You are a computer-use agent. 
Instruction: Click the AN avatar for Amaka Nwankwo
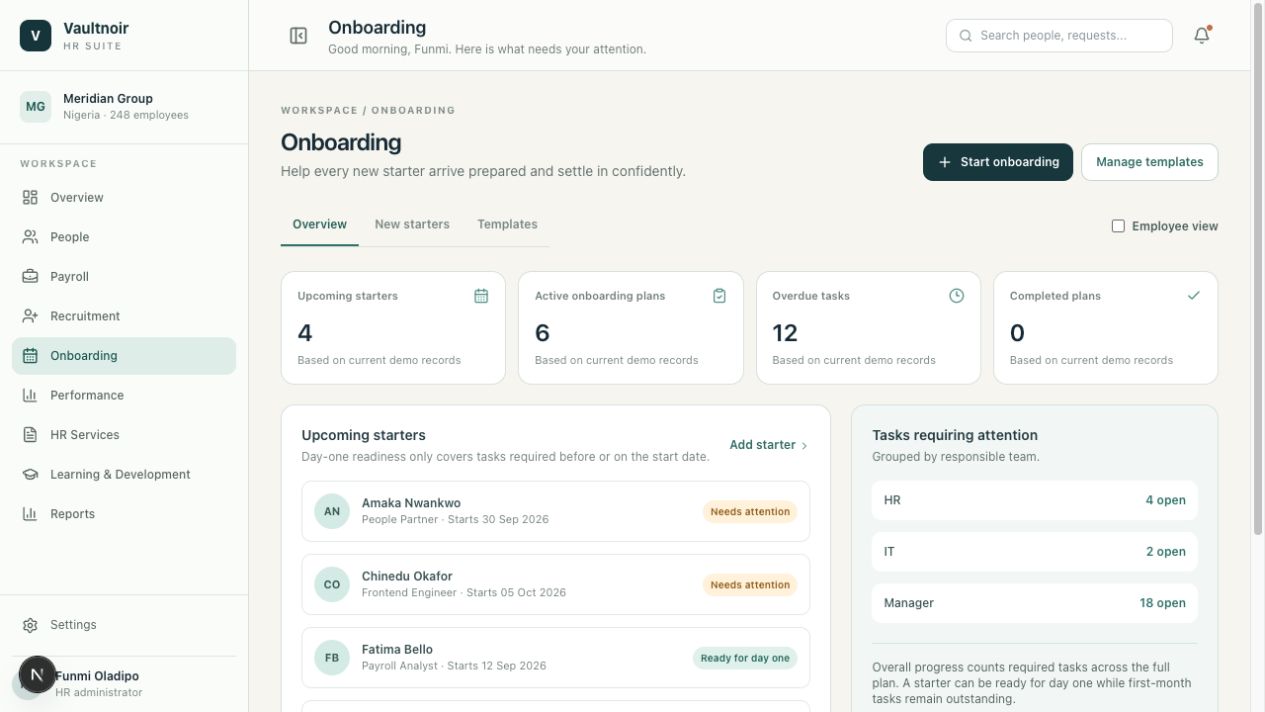click(x=332, y=511)
